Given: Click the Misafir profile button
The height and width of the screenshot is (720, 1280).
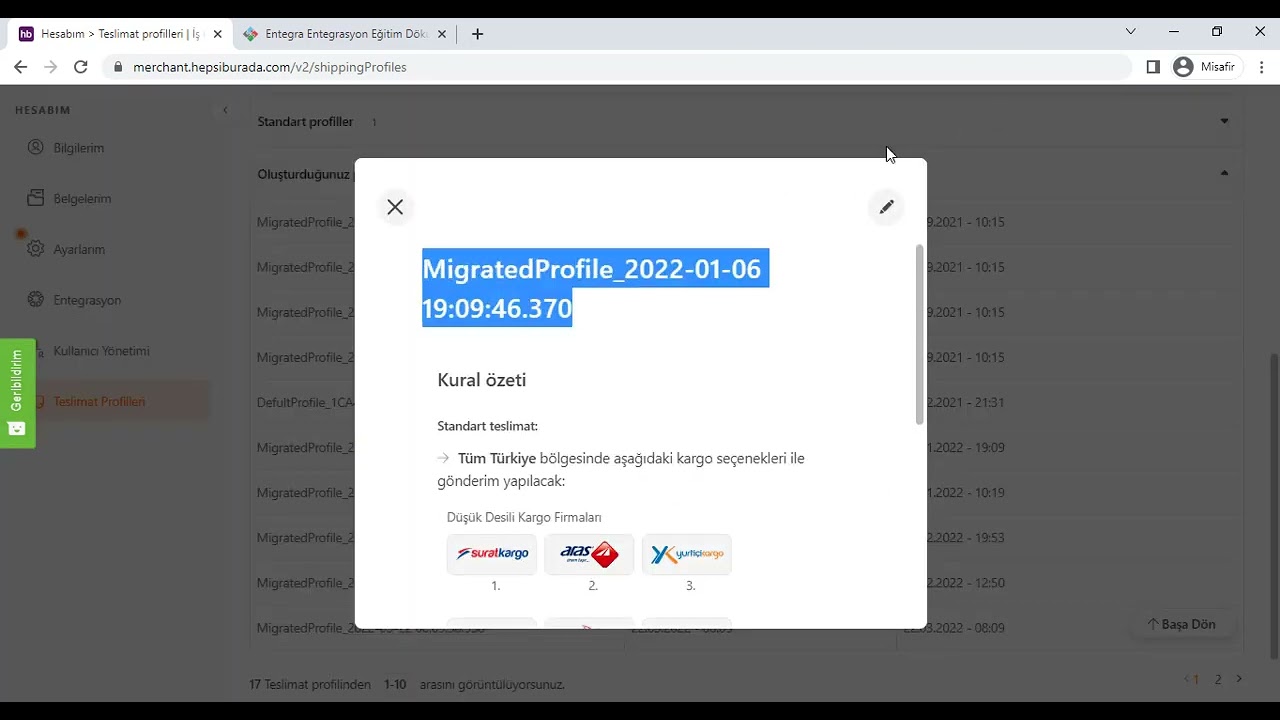Looking at the screenshot, I should (x=1207, y=67).
